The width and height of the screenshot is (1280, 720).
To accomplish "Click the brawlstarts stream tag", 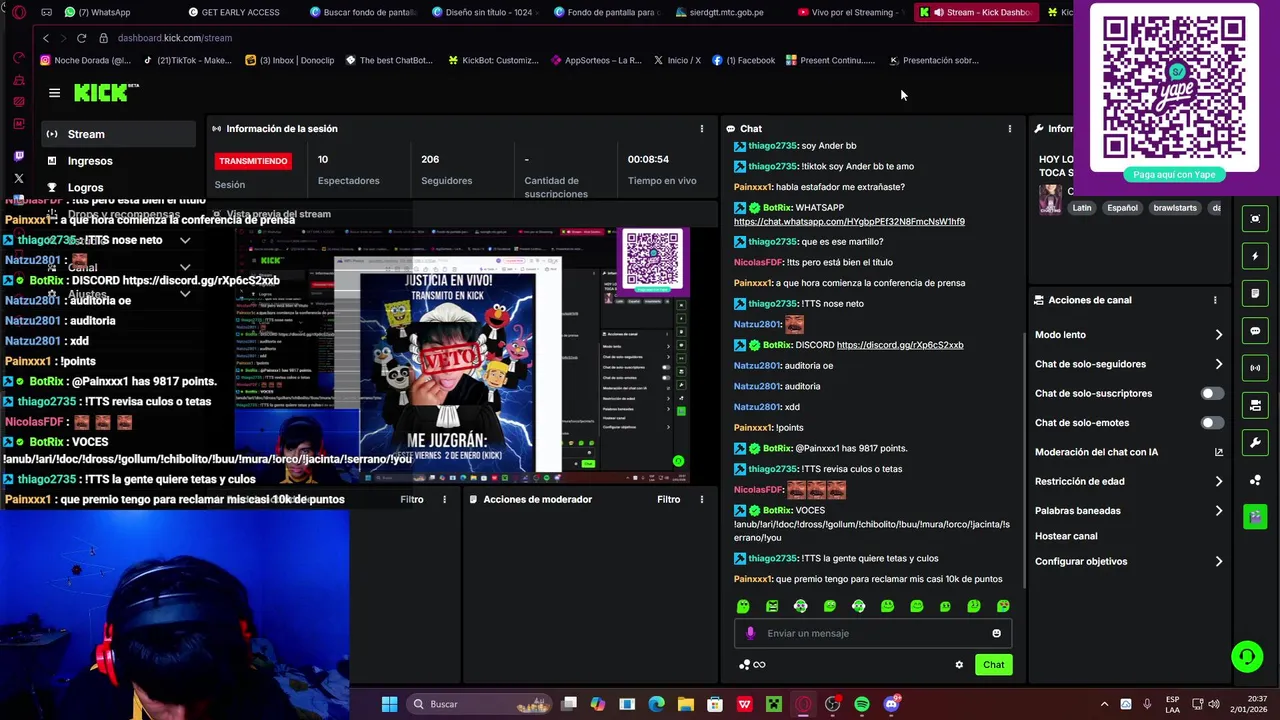I will (x=1174, y=208).
